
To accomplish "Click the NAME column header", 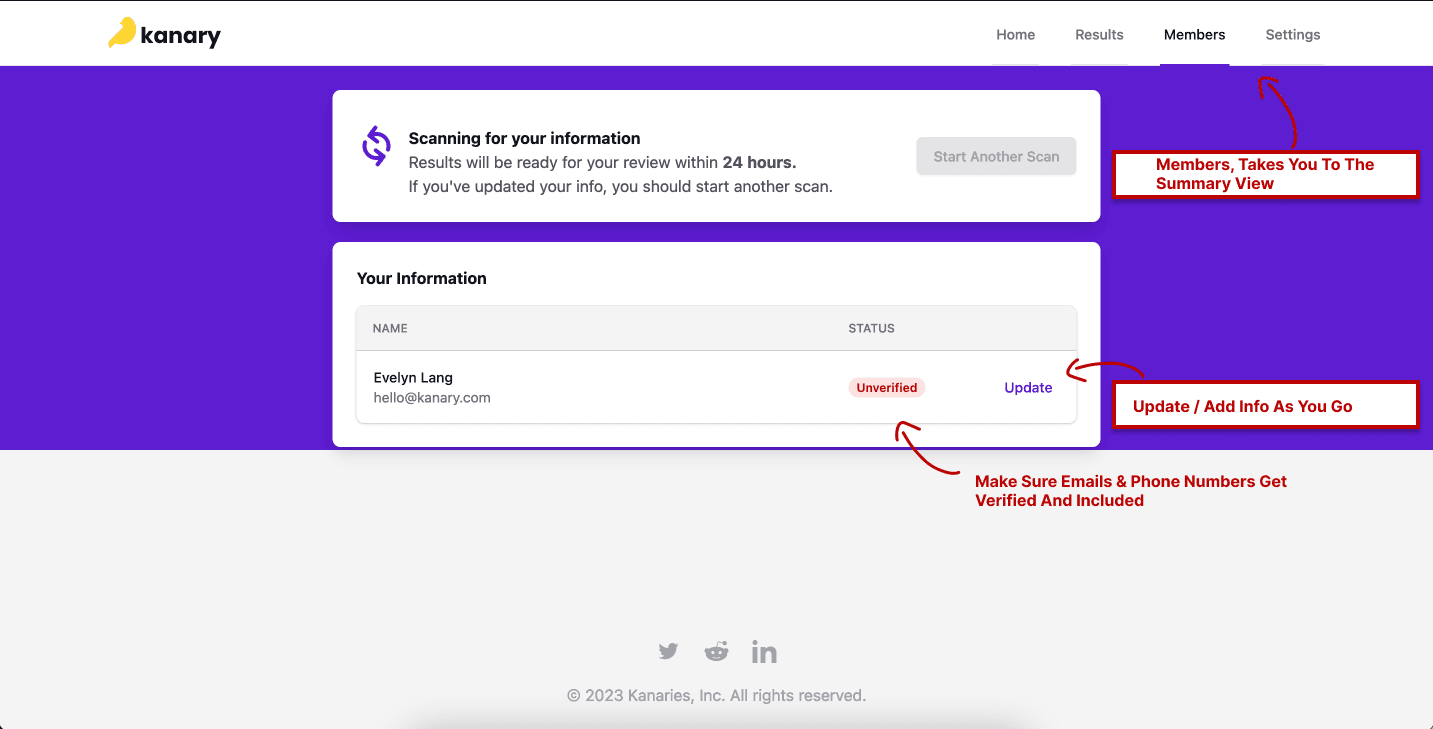I will tap(390, 328).
